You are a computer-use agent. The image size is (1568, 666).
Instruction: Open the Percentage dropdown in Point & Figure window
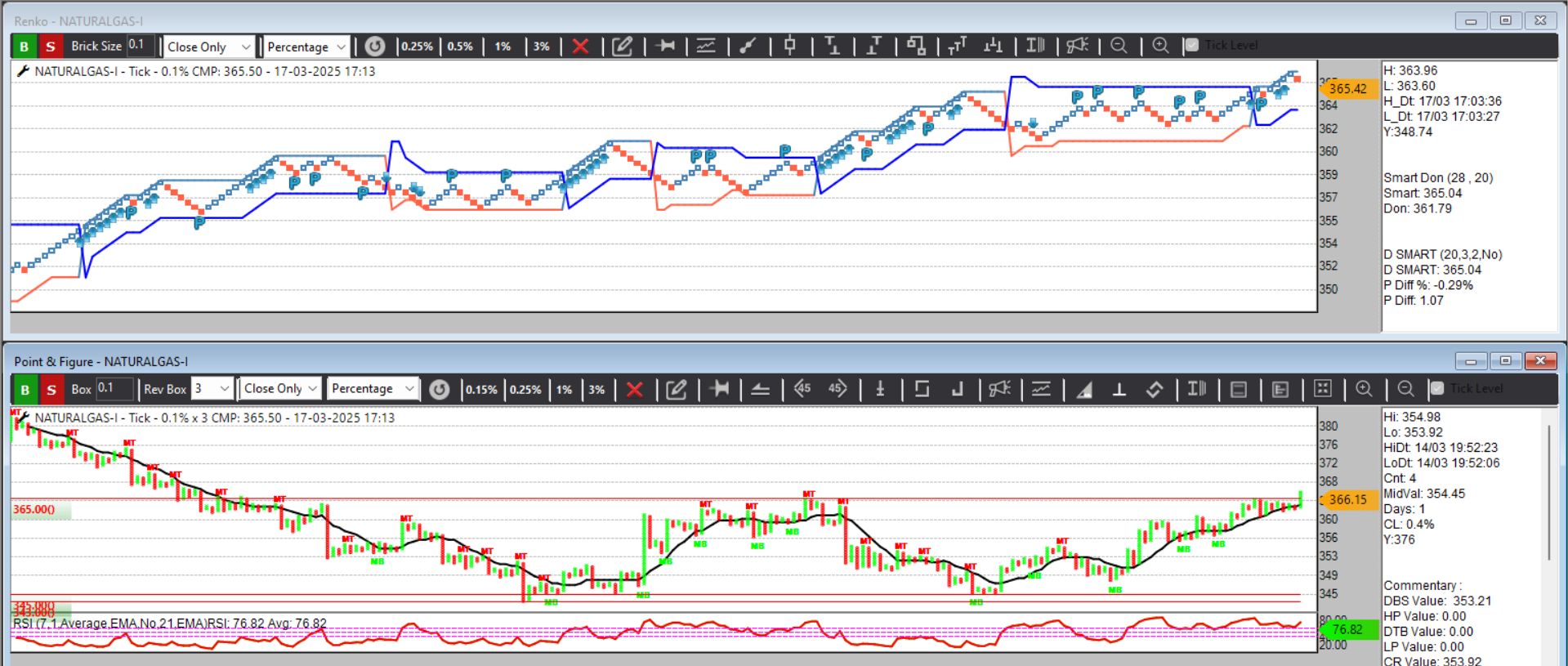[373, 389]
